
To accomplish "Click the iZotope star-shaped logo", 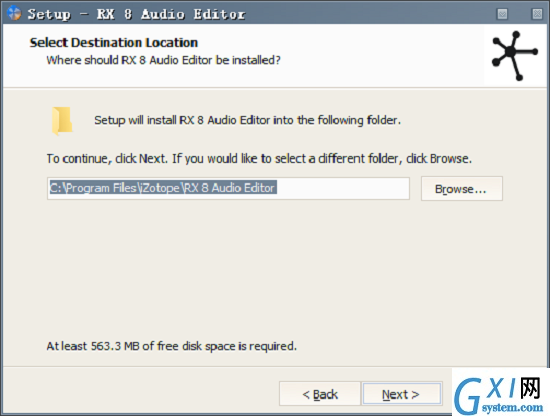I will [515, 55].
